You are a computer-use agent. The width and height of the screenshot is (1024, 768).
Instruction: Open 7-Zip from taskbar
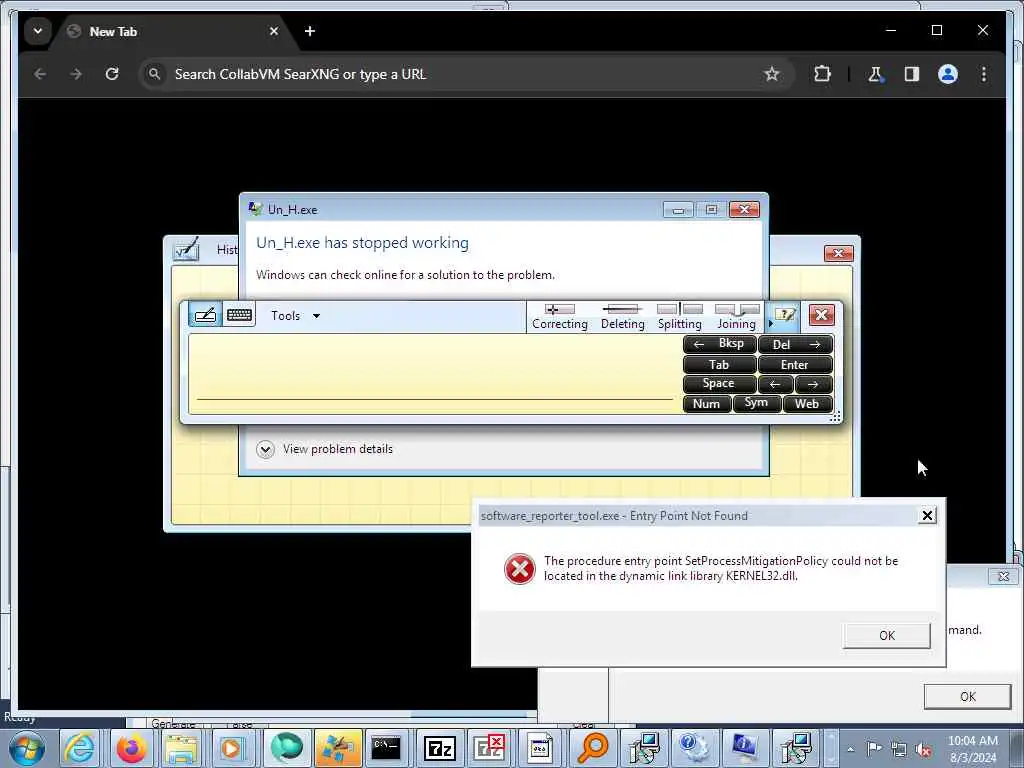(439, 748)
